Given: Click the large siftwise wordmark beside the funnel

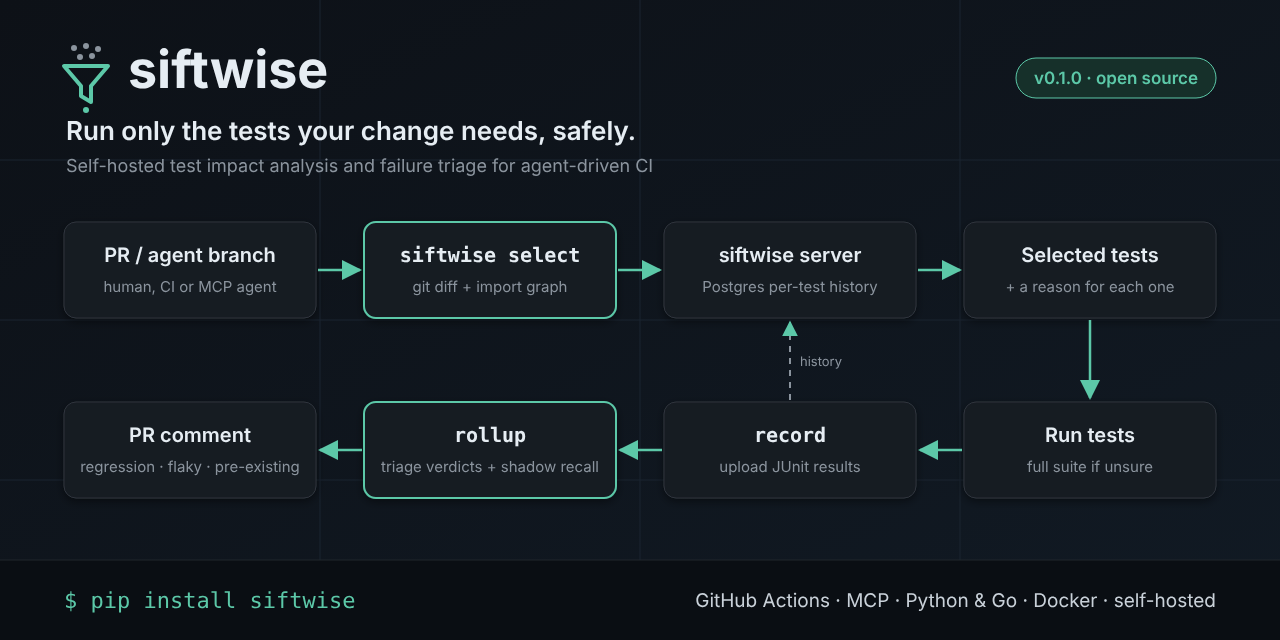Looking at the screenshot, I should [x=228, y=71].
